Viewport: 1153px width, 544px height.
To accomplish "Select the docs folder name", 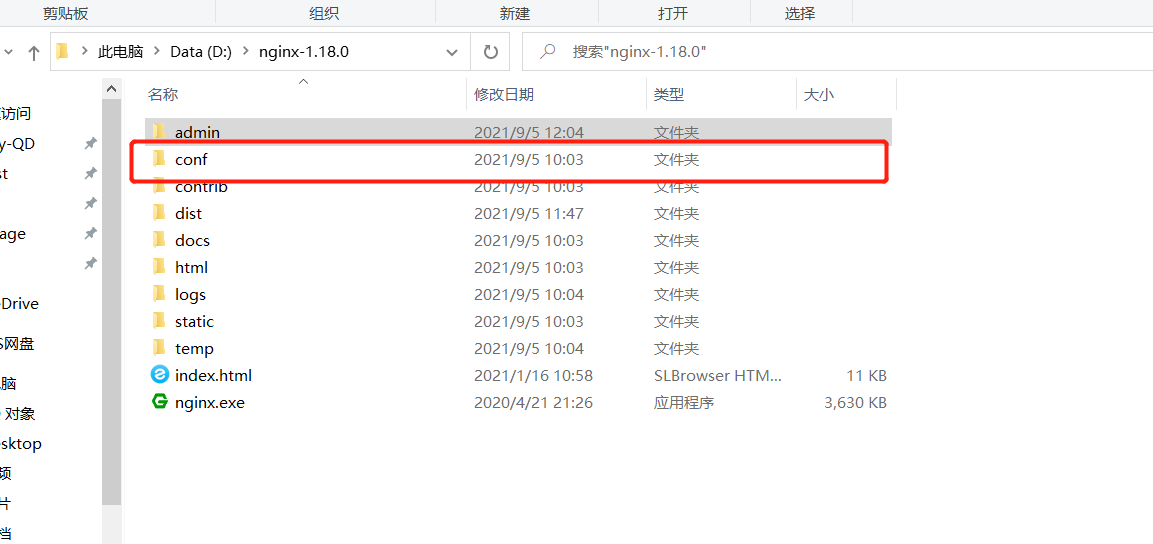I will point(192,240).
